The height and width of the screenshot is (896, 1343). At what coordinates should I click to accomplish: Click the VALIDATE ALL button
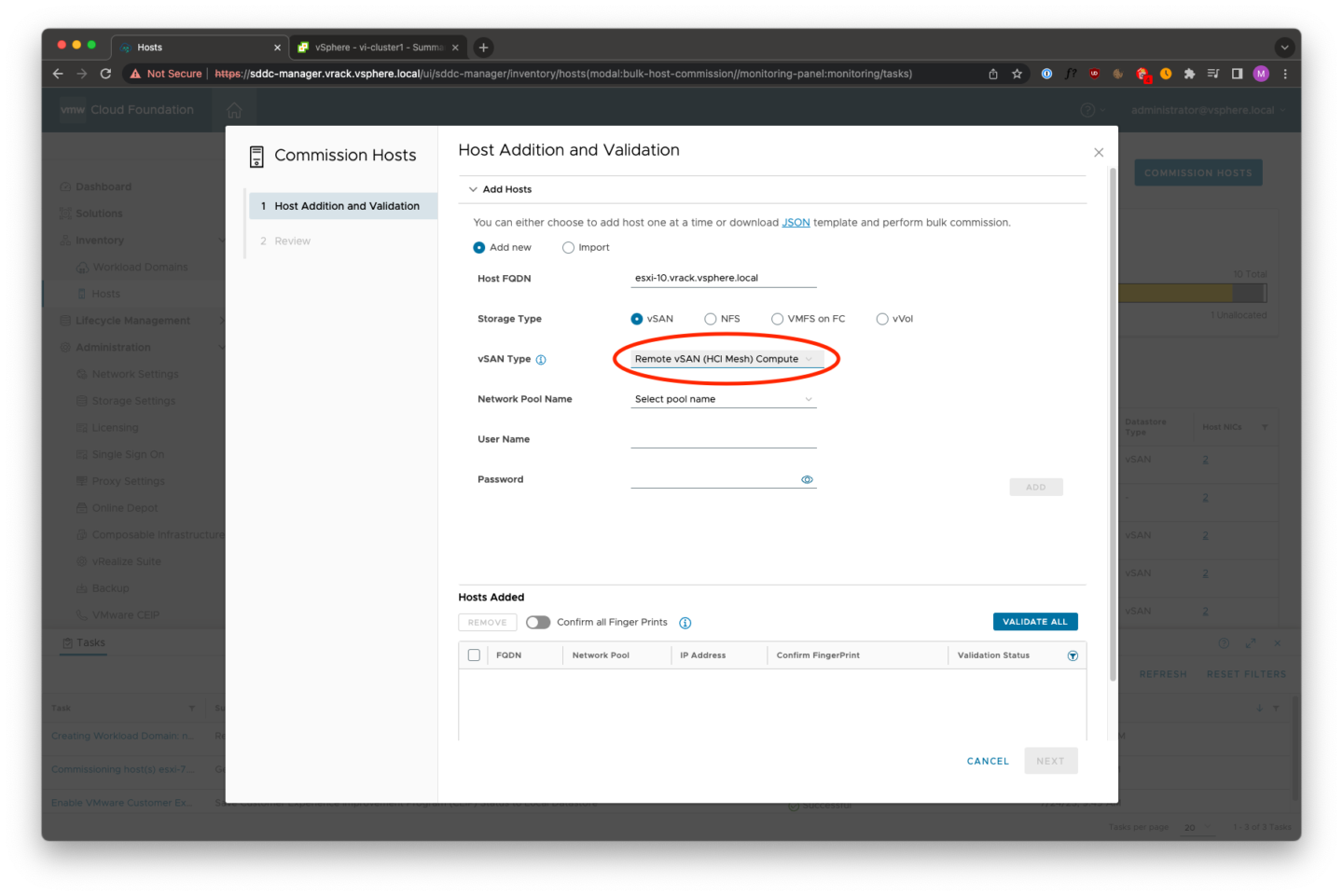(1035, 621)
